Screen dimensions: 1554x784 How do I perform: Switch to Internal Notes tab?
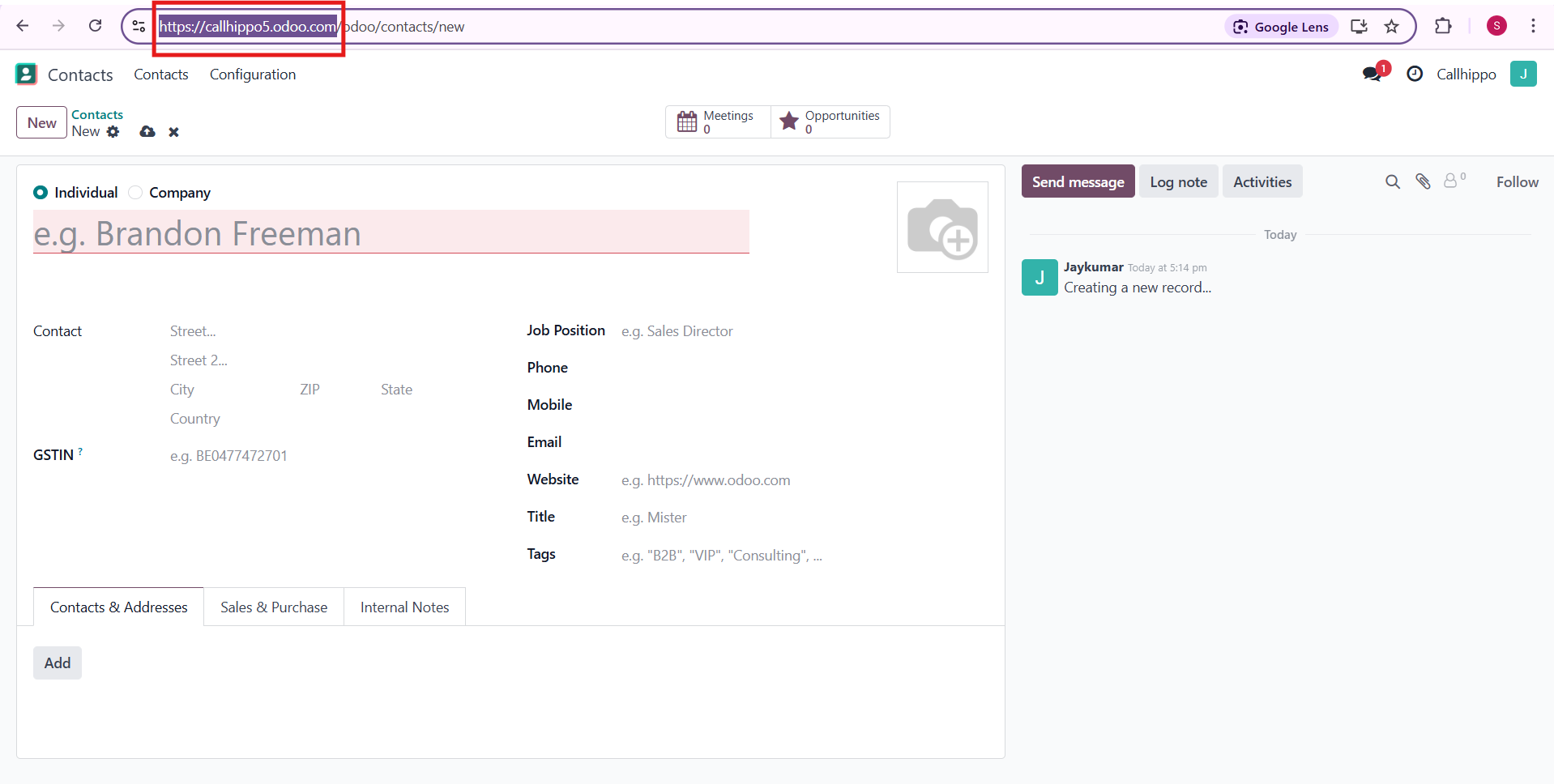(x=404, y=607)
